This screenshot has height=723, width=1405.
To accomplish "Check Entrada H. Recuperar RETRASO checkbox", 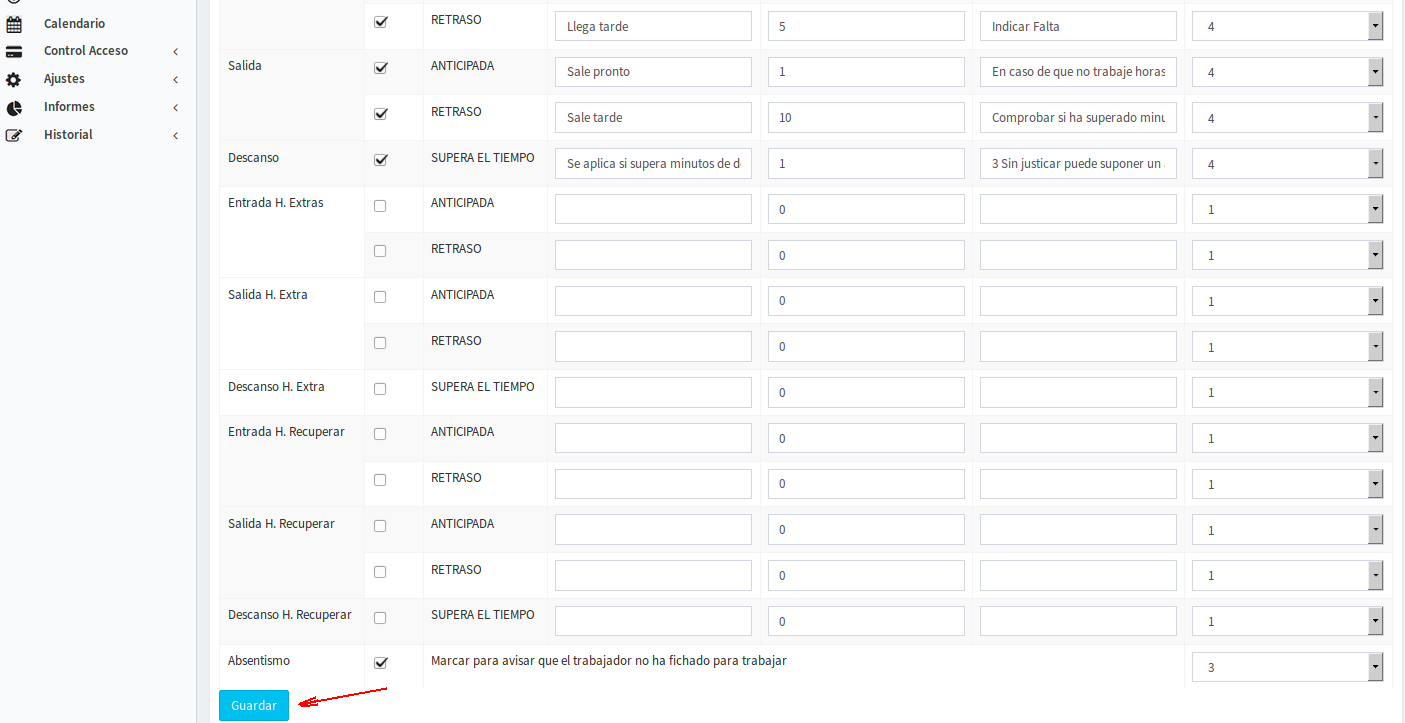I will click(x=380, y=480).
